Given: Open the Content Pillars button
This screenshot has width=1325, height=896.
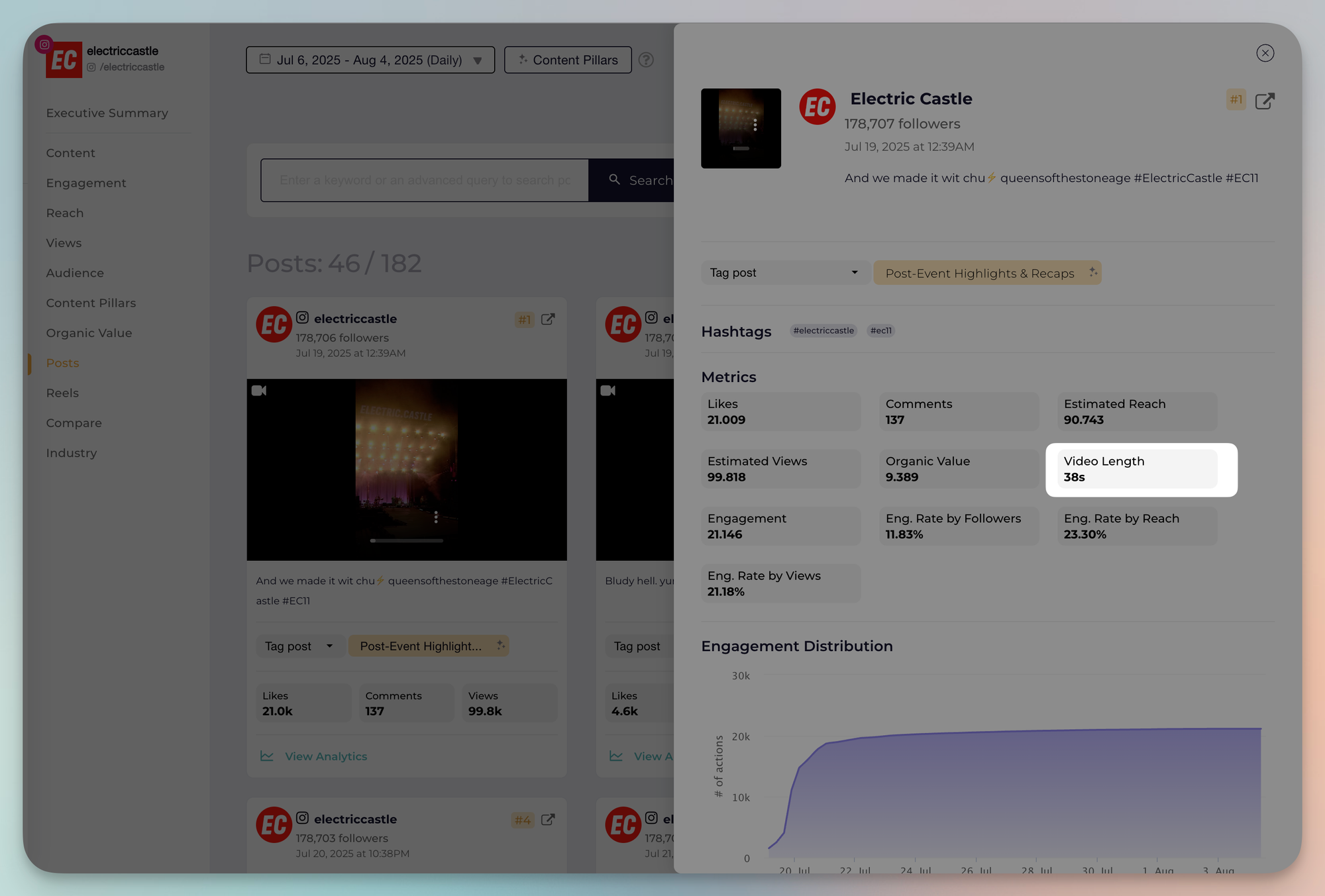Looking at the screenshot, I should coord(568,60).
